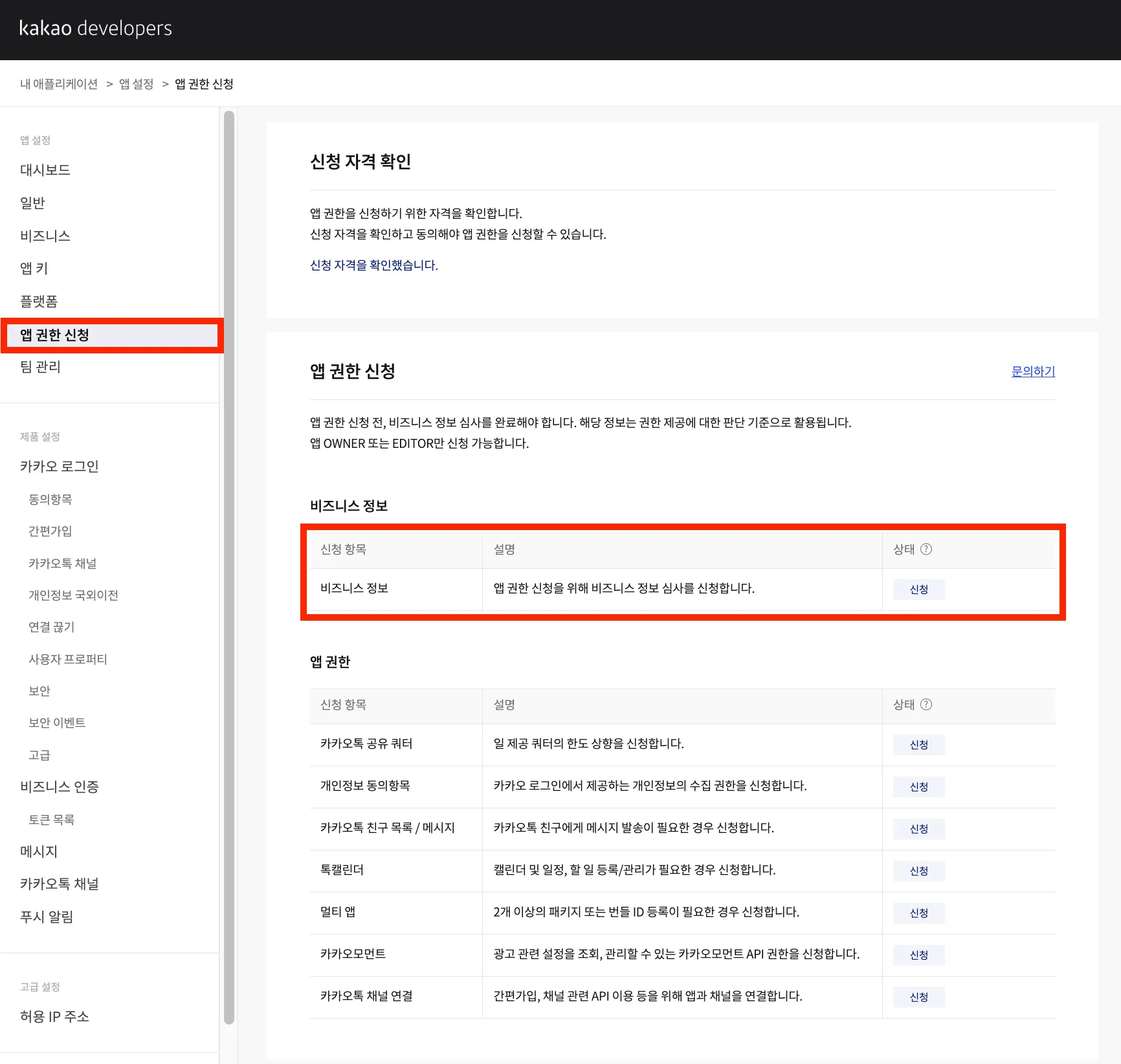Screen dimensions: 1121x1064
Task: Open 보안 submenu
Action: 39,691
